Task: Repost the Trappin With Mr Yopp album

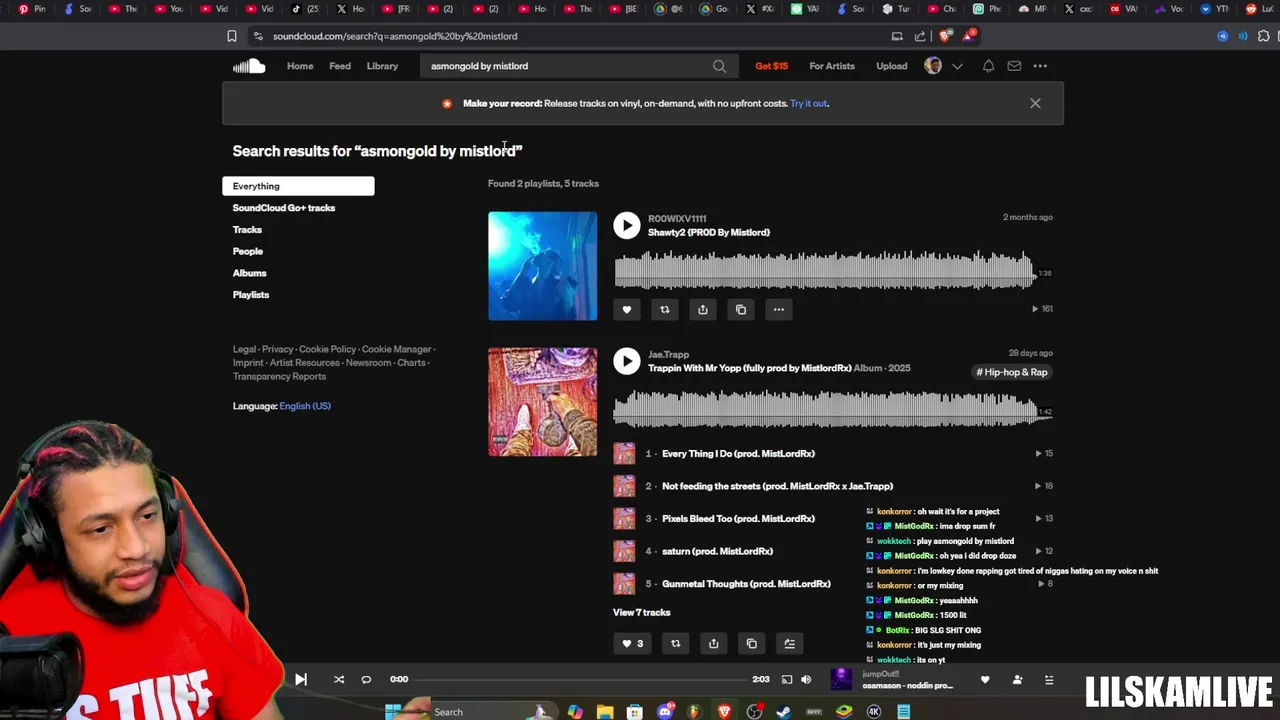Action: pyautogui.click(x=675, y=644)
